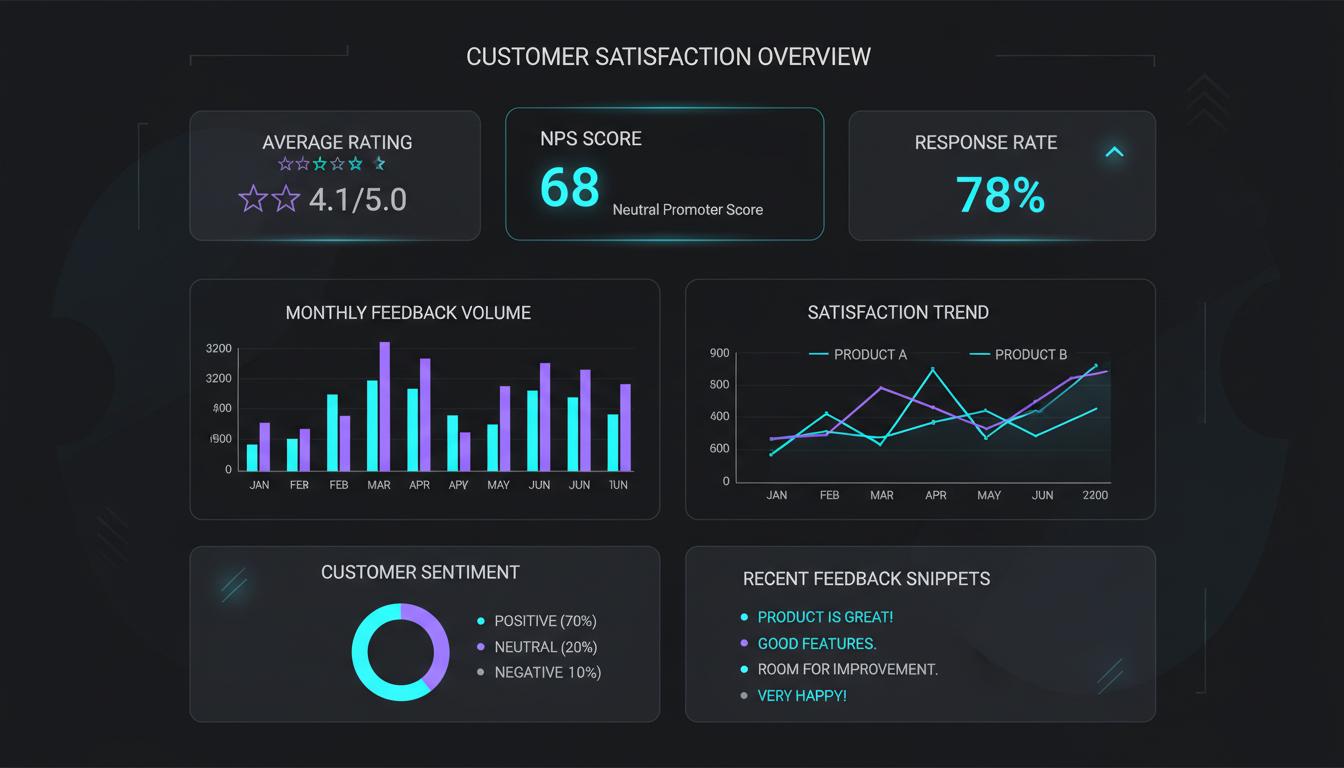Expand the Monthly Feedback Volume chart title
1344x768 pixels.
tap(408, 313)
